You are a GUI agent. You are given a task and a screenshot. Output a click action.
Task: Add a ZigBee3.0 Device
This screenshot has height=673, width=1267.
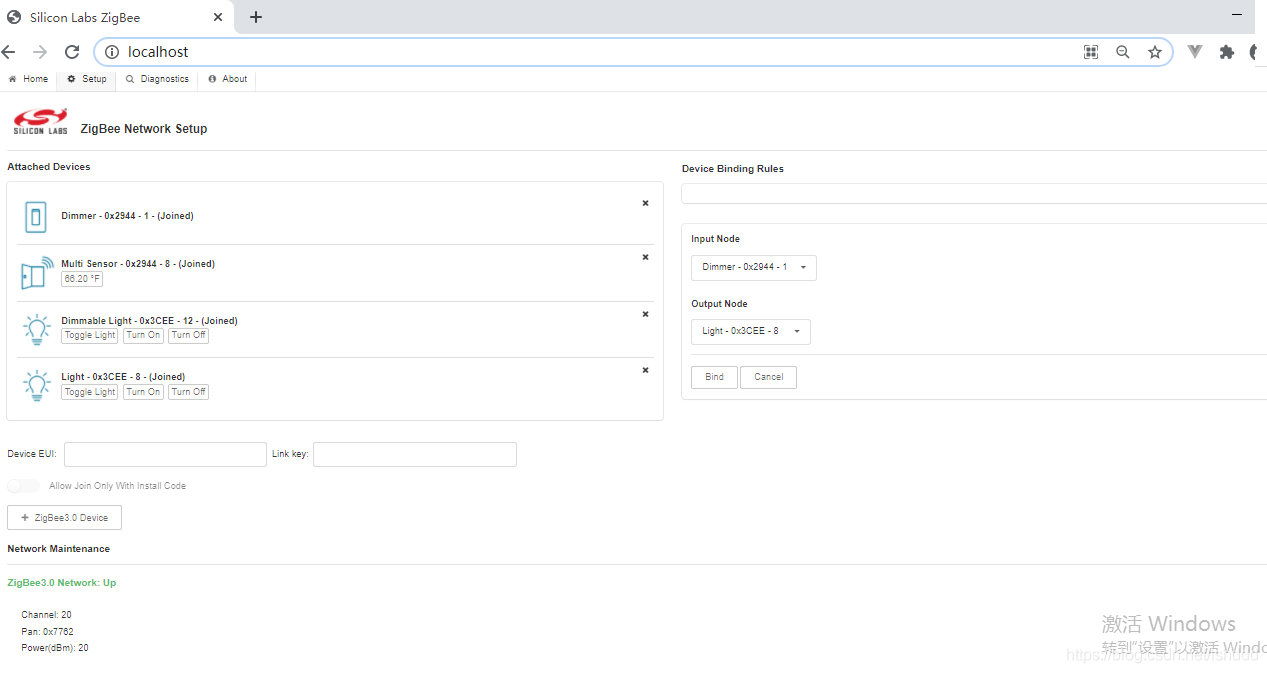(x=64, y=518)
